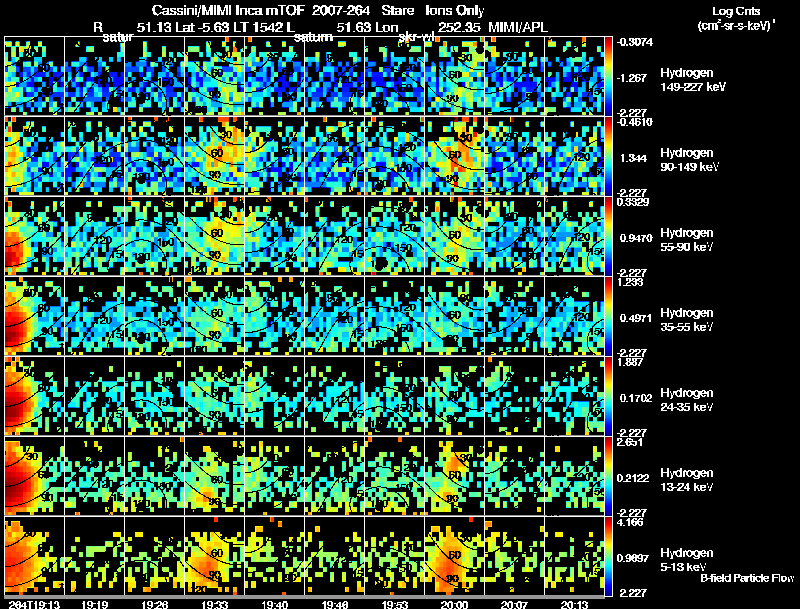
Task: Click the 'Hydrogen 35-55 keV' row label
Action: 687,320
